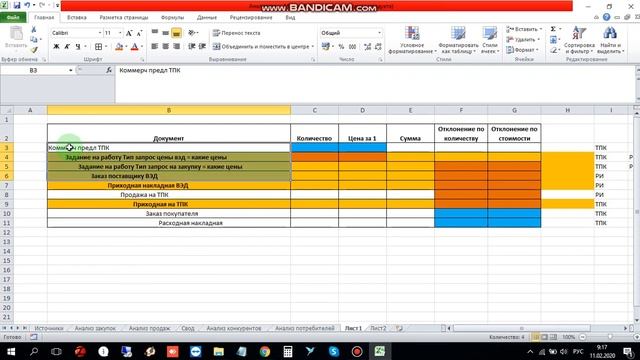Open the font size 11 dropdown
The width and height of the screenshot is (640, 360).
pyautogui.click(x=120, y=33)
